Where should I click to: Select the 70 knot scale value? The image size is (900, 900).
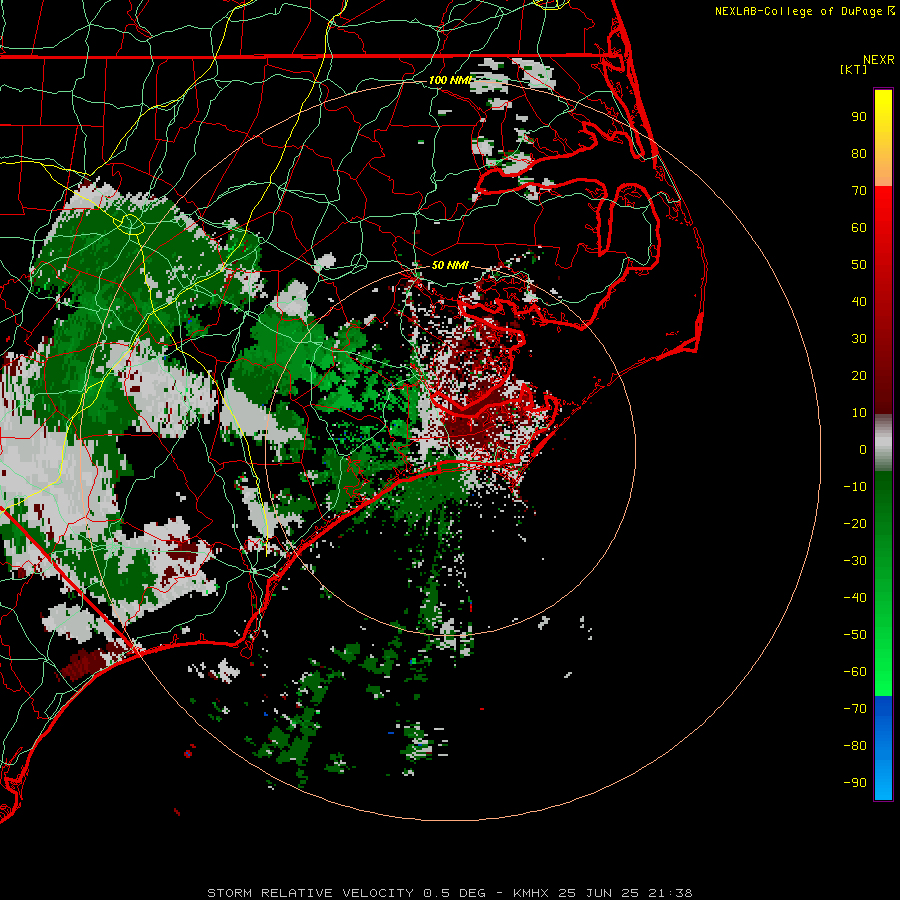(x=859, y=191)
